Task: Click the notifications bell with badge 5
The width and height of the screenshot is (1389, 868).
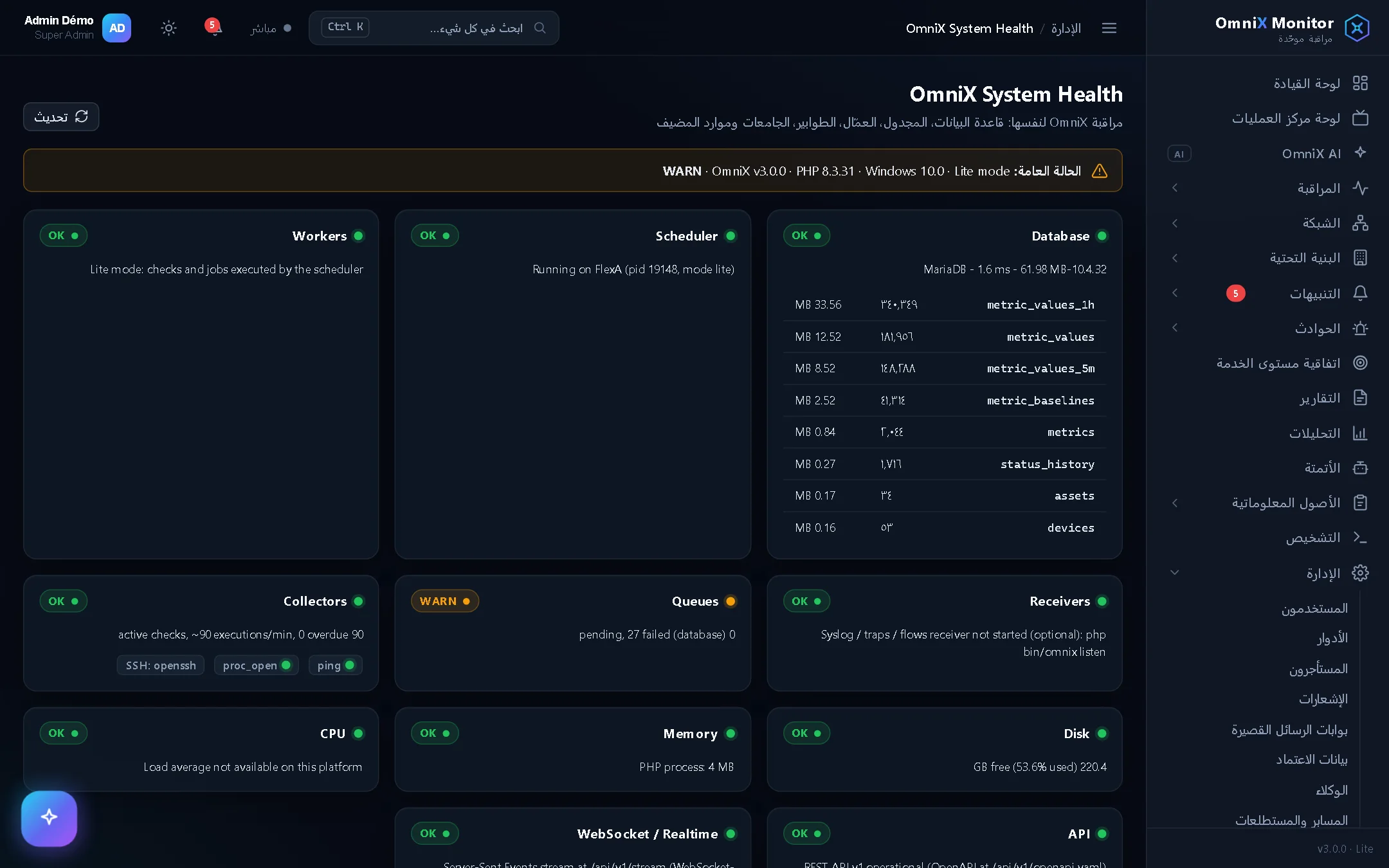Action: click(x=214, y=28)
